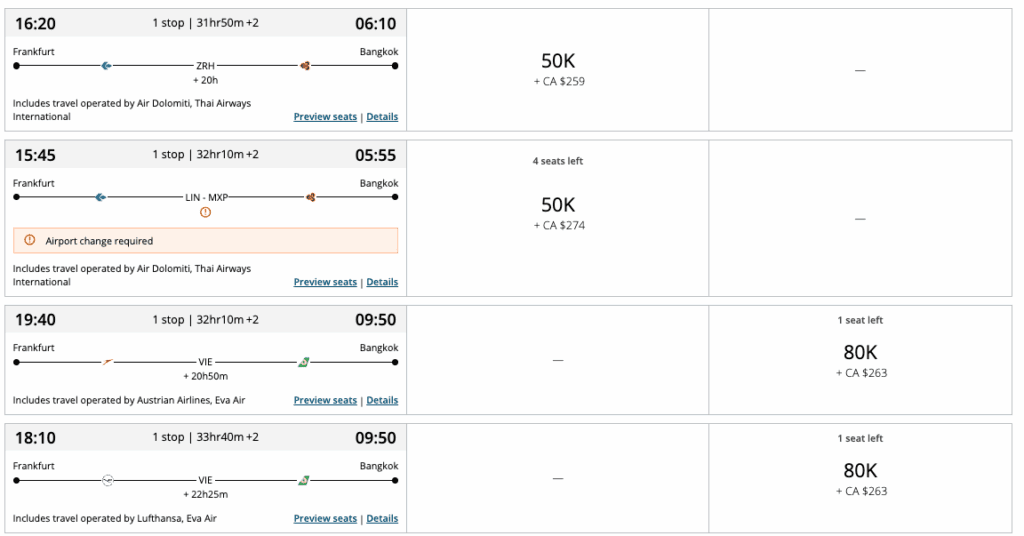The height and width of the screenshot is (536, 1024).
Task: Open Preview seats for 19:40 flight
Action: pyautogui.click(x=325, y=400)
